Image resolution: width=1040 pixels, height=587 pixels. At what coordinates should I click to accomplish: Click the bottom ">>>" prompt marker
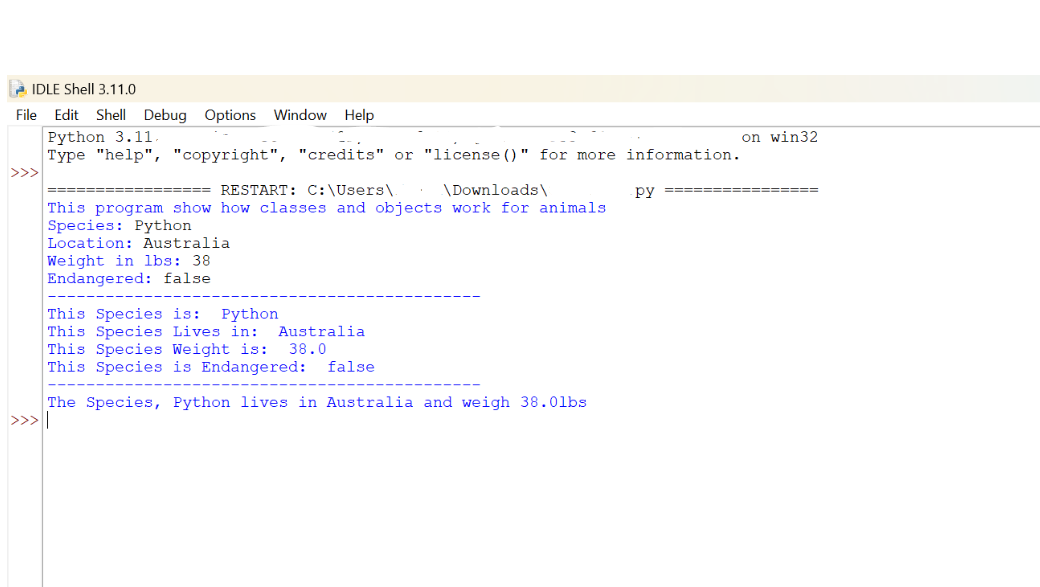[23, 419]
